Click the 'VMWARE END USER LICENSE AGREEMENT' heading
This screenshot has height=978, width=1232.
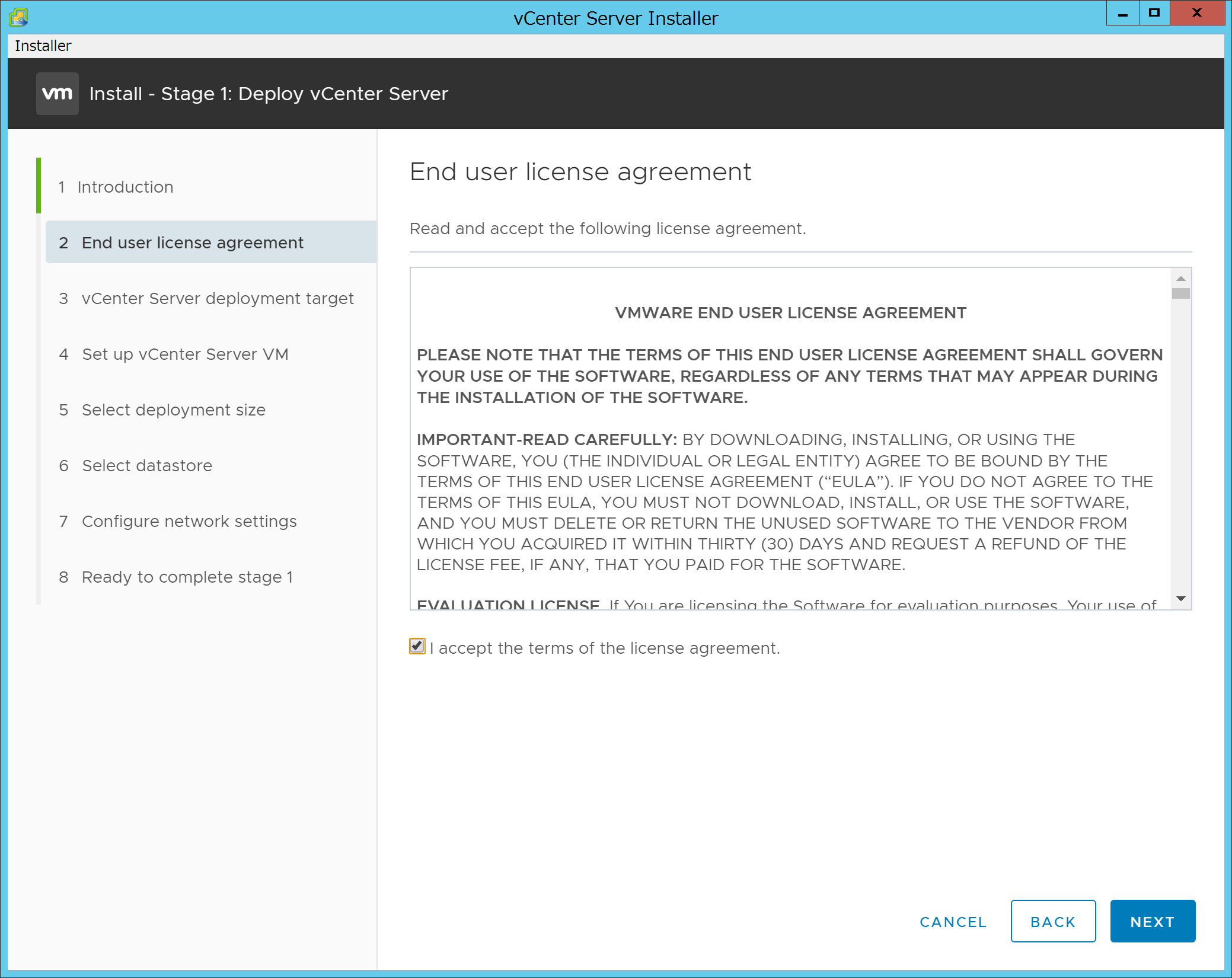[x=790, y=313]
